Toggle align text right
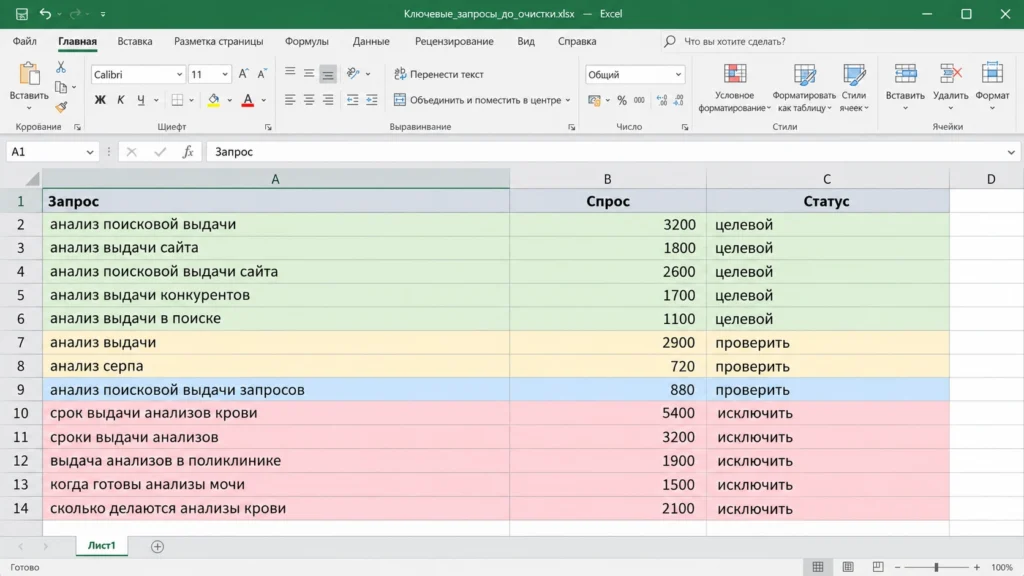The image size is (1024, 576). pos(328,100)
